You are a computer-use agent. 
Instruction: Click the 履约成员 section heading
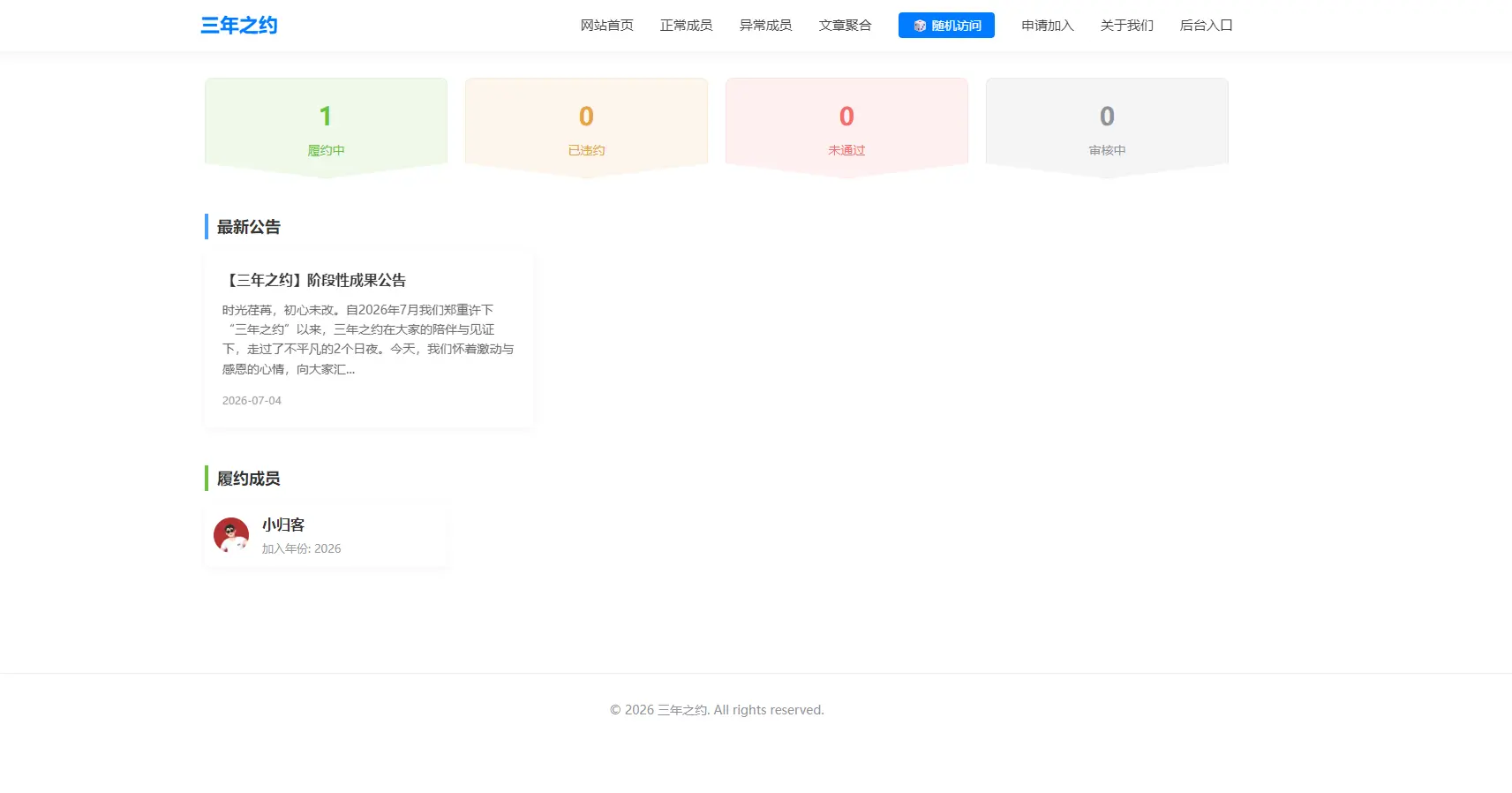(x=249, y=479)
